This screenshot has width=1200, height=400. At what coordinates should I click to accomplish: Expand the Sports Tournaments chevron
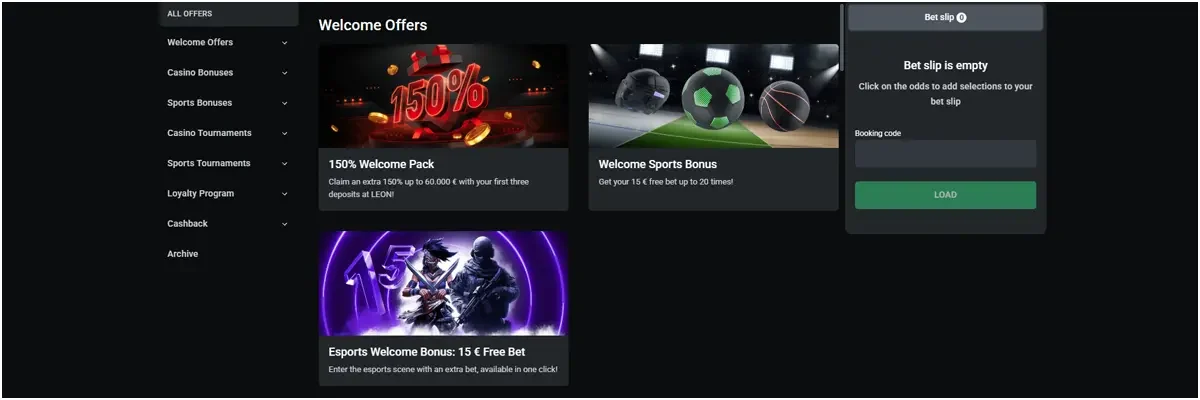[285, 163]
